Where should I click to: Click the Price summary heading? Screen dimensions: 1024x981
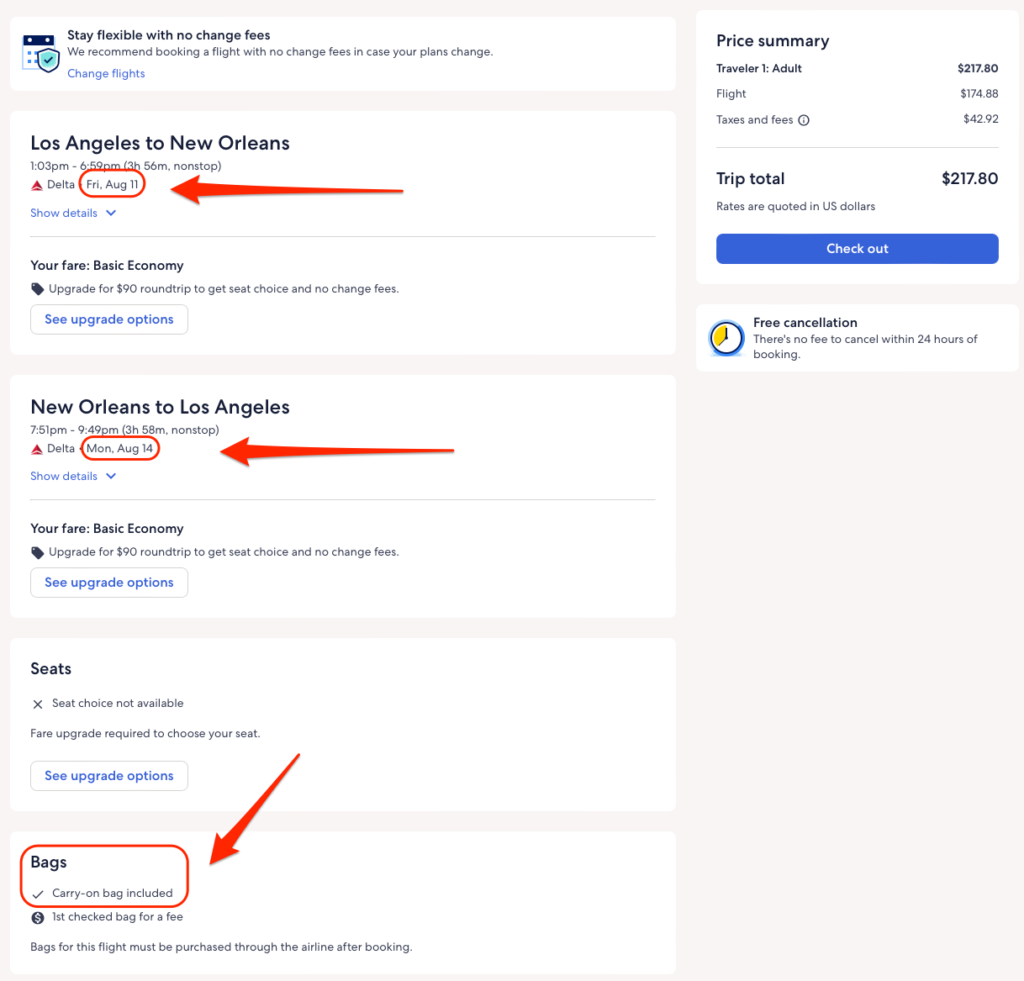click(772, 41)
